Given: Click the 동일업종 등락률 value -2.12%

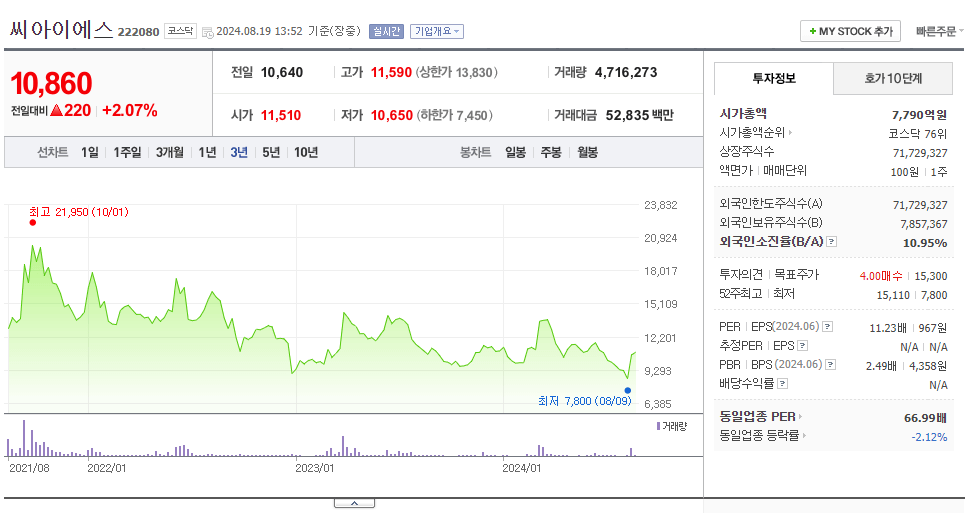Looking at the screenshot, I should pyautogui.click(x=930, y=437).
